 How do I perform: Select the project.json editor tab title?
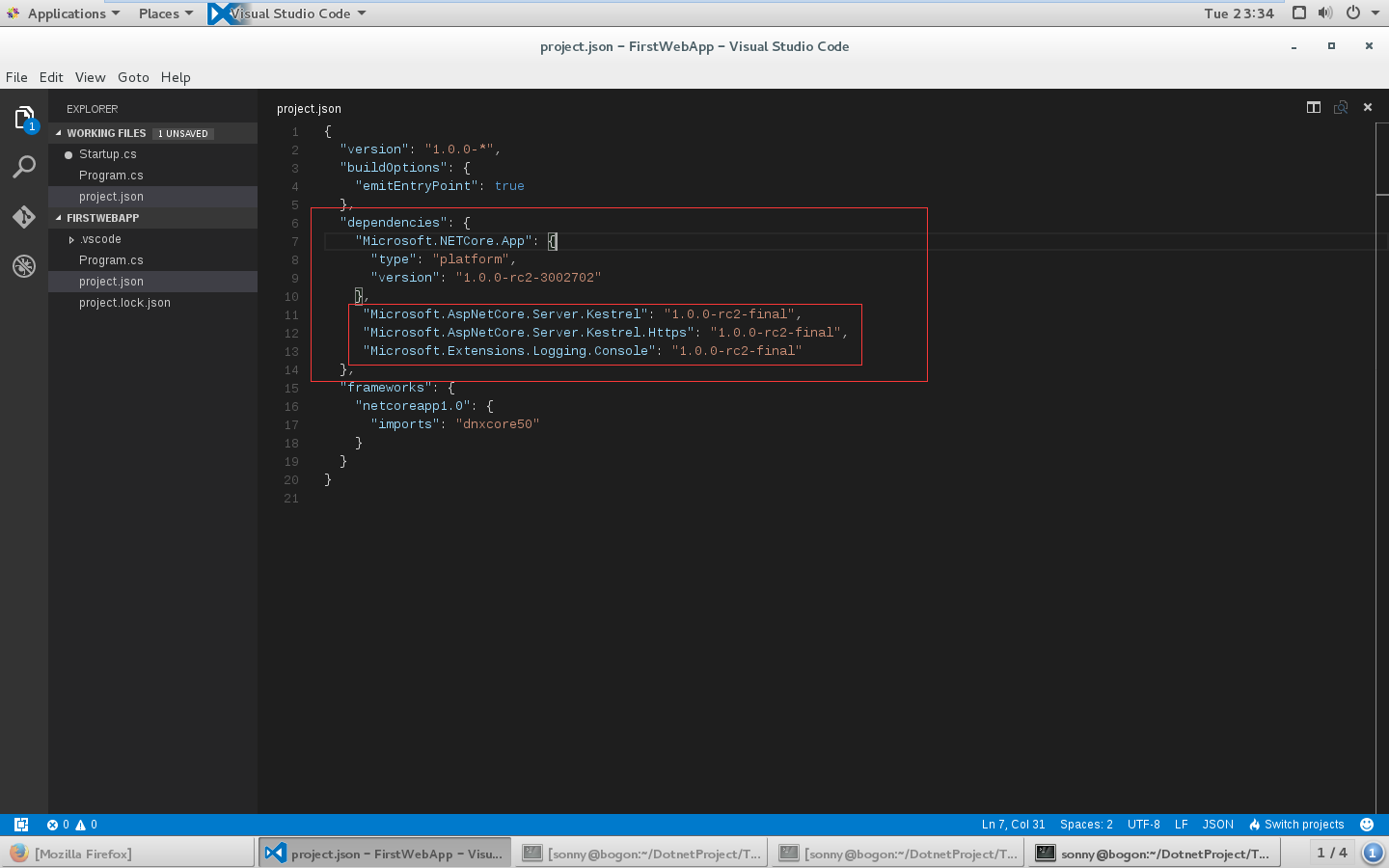309,109
